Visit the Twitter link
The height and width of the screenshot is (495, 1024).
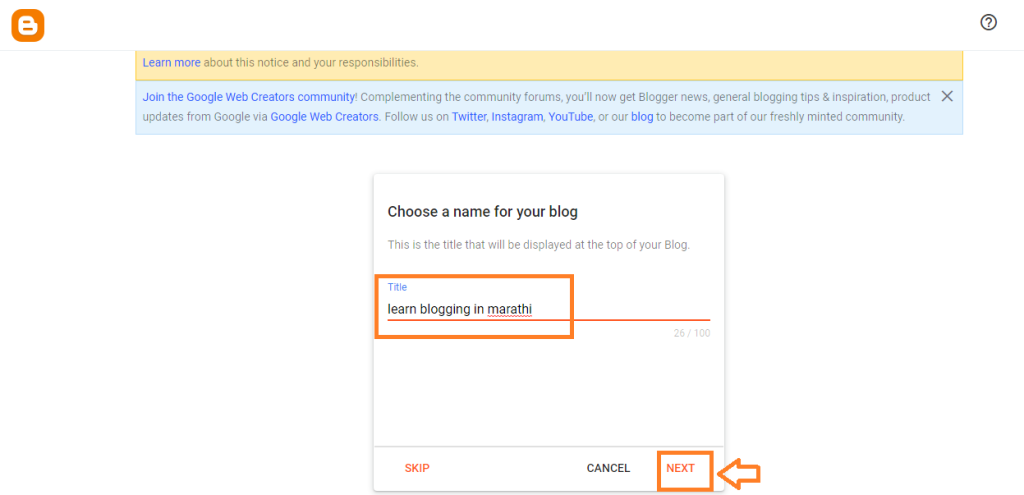coord(469,117)
